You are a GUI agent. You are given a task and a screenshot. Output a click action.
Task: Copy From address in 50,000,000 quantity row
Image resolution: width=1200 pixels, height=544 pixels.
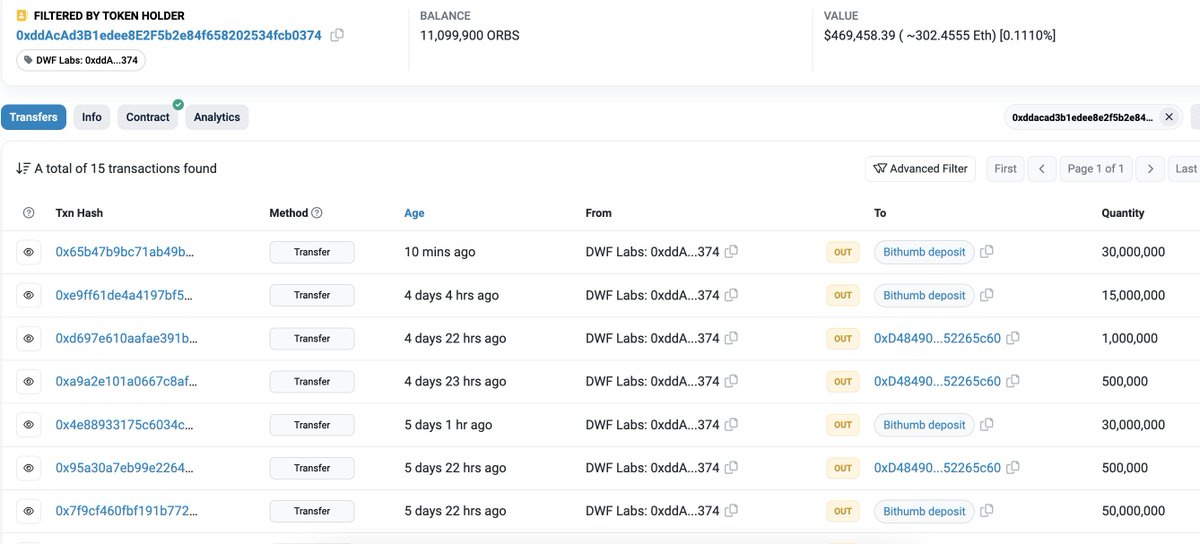731,511
